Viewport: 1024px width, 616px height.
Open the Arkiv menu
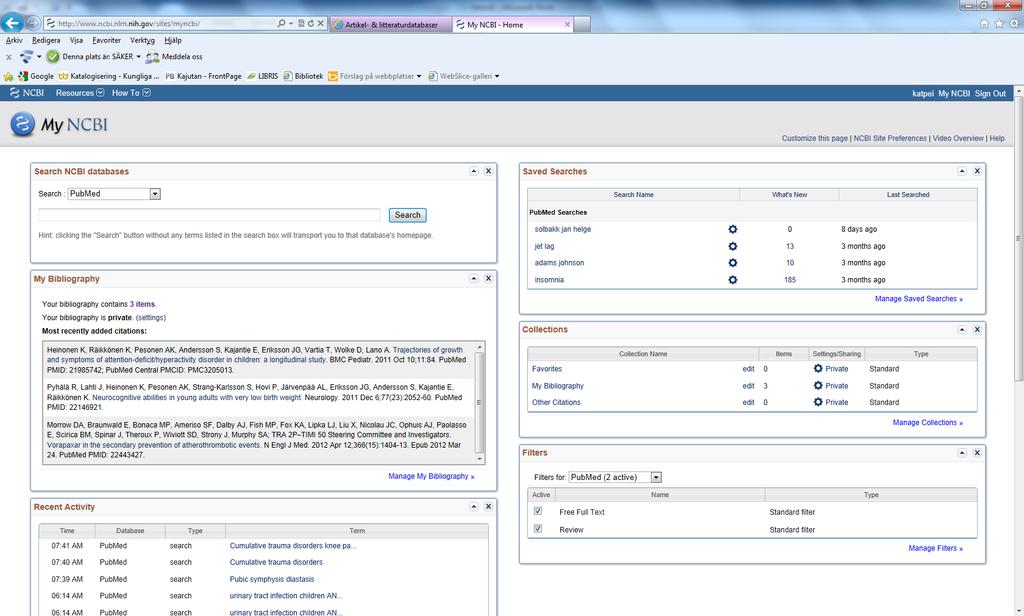[14, 41]
